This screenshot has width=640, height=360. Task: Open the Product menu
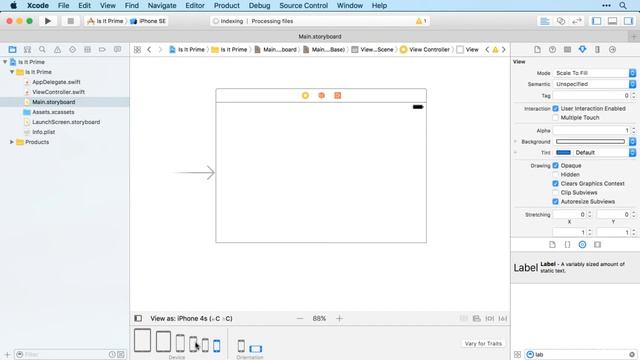point(227,5)
